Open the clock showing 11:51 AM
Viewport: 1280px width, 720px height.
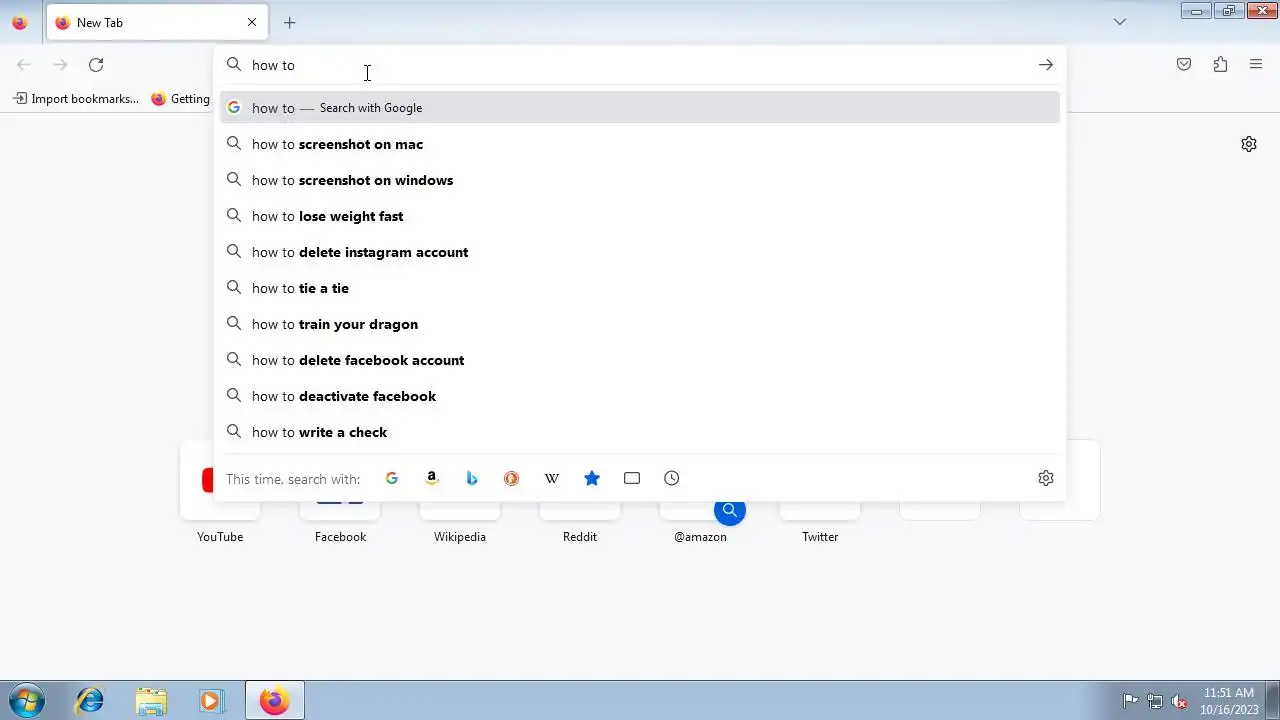click(x=1229, y=701)
